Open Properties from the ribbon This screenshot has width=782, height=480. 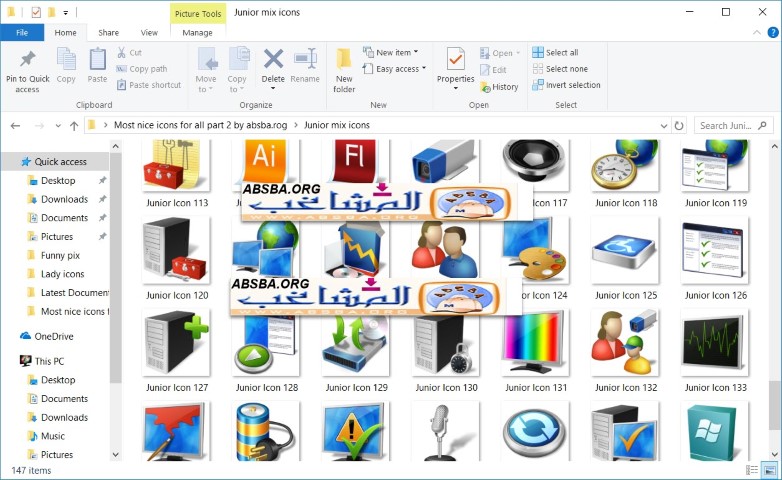[455, 69]
